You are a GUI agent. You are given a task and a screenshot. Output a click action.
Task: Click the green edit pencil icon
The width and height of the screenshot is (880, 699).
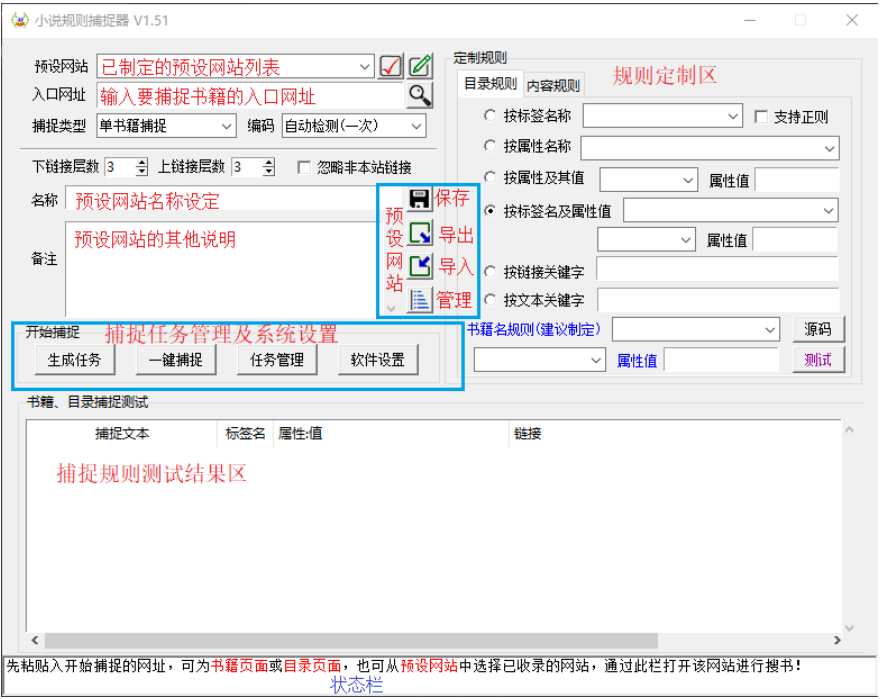click(x=420, y=67)
